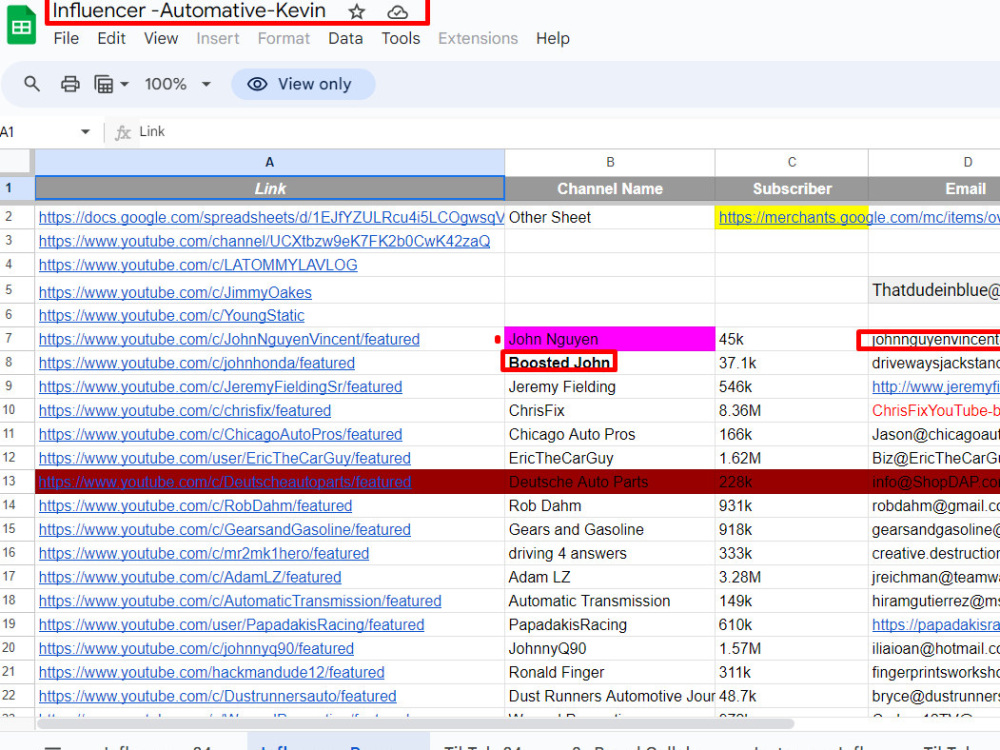Open the JimmyOakes YouTube link
This screenshot has height=750, width=1000.
(x=175, y=292)
